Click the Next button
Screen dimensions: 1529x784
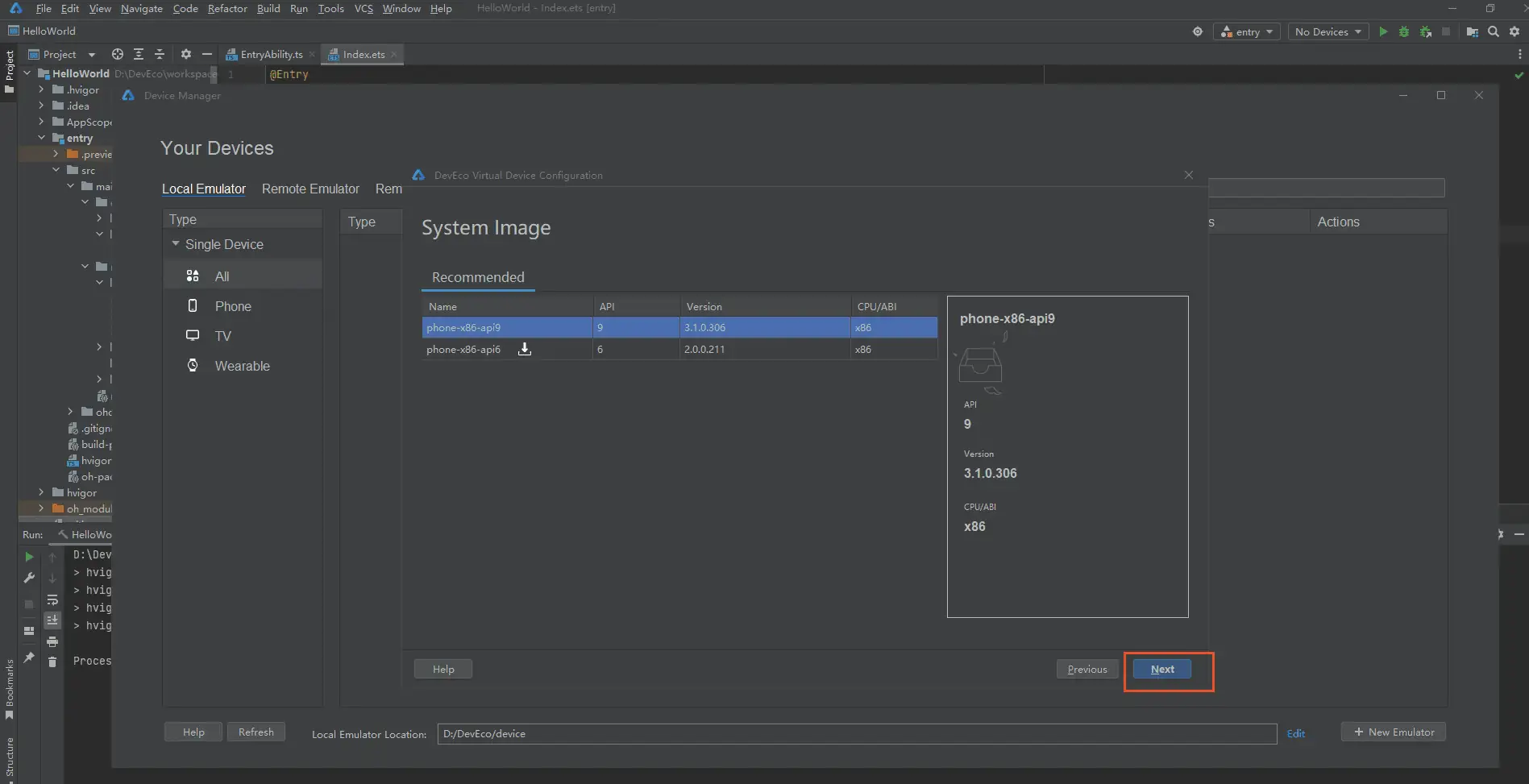point(1161,669)
